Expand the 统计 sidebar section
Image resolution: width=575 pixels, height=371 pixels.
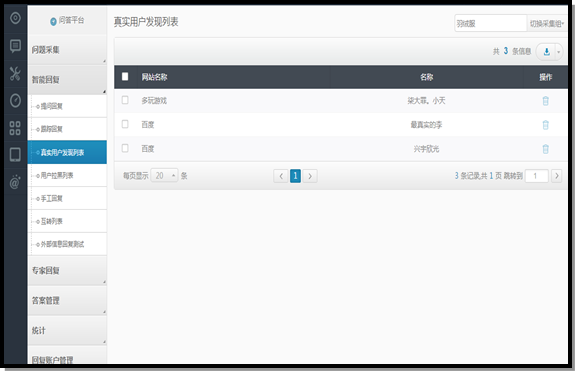pyautogui.click(x=67, y=330)
